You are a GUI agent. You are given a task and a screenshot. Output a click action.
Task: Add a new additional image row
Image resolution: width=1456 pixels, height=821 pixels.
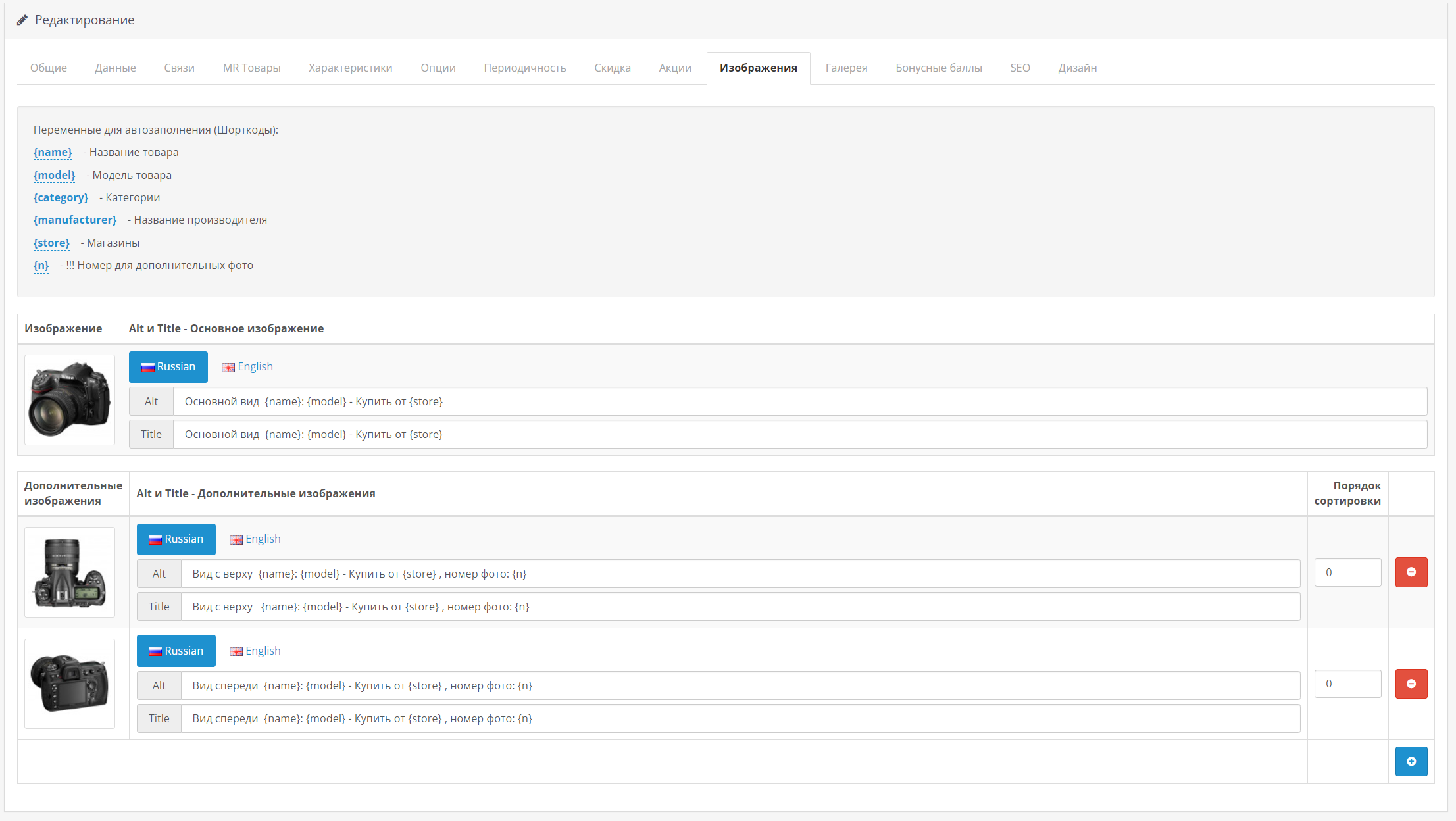[1411, 761]
